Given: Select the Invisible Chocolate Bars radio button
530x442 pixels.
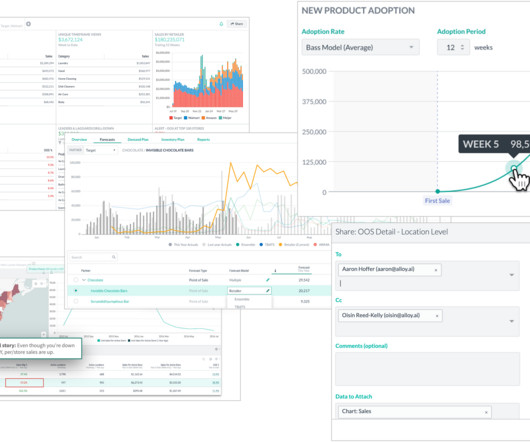Looking at the screenshot, I should coord(76,291).
